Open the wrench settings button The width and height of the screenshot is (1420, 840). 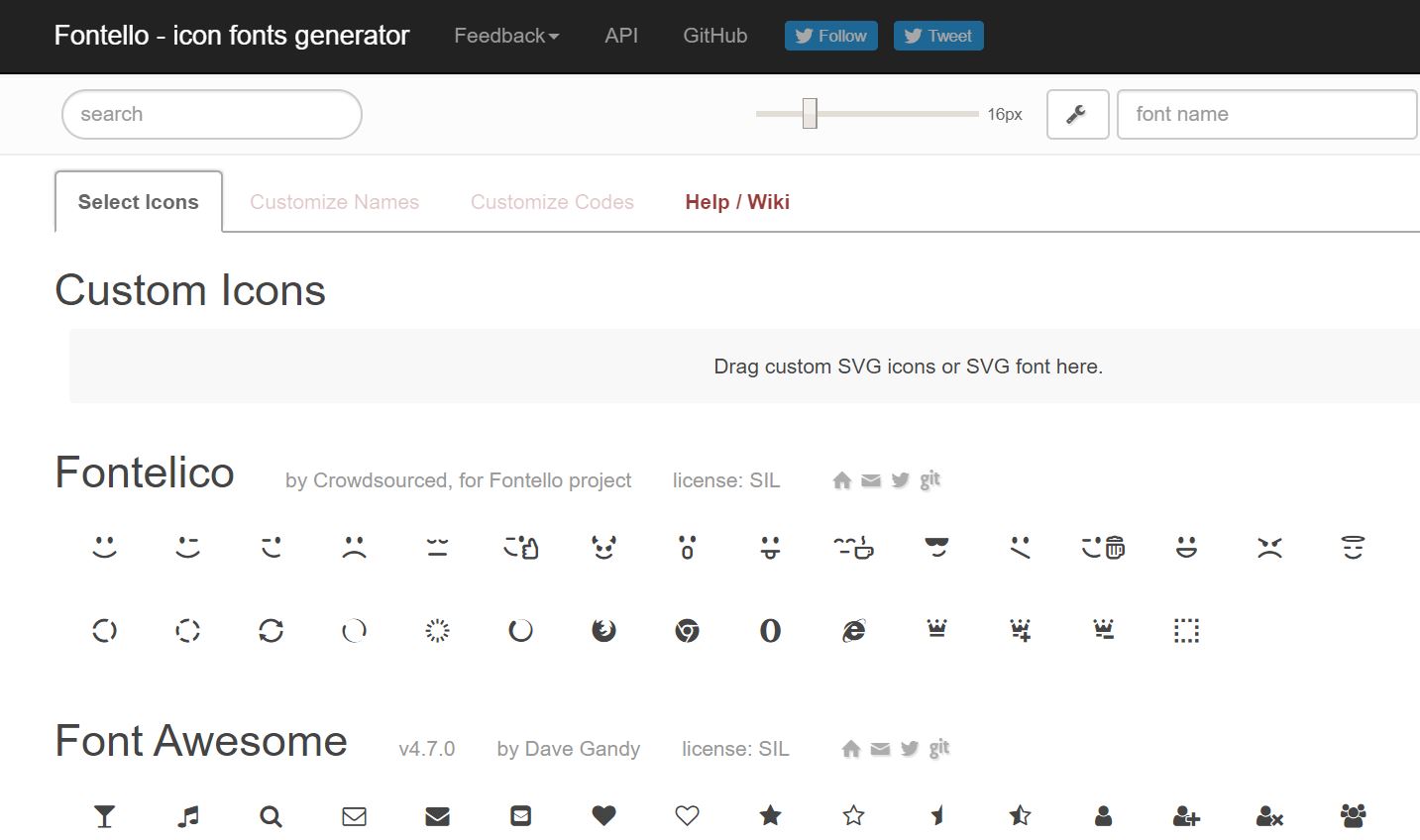pyautogui.click(x=1077, y=114)
